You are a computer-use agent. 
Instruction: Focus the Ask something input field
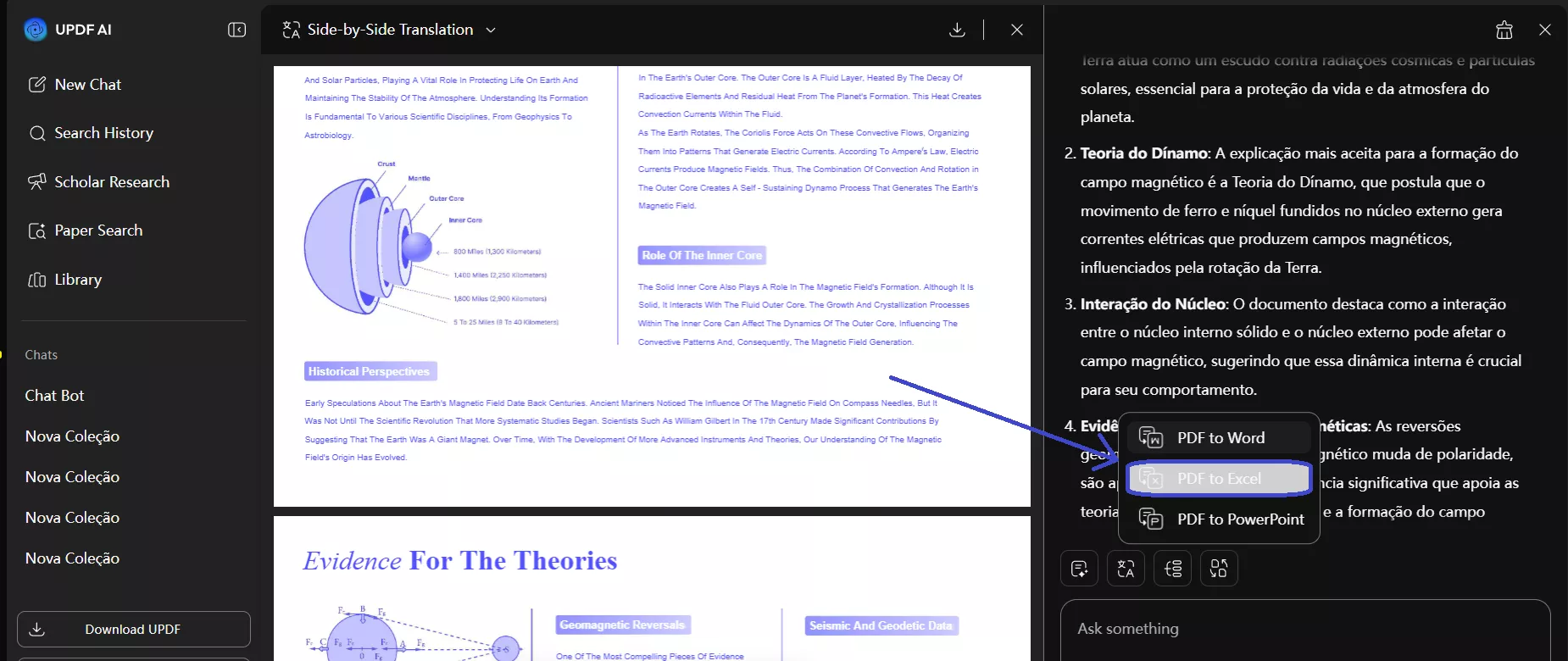click(x=1305, y=630)
